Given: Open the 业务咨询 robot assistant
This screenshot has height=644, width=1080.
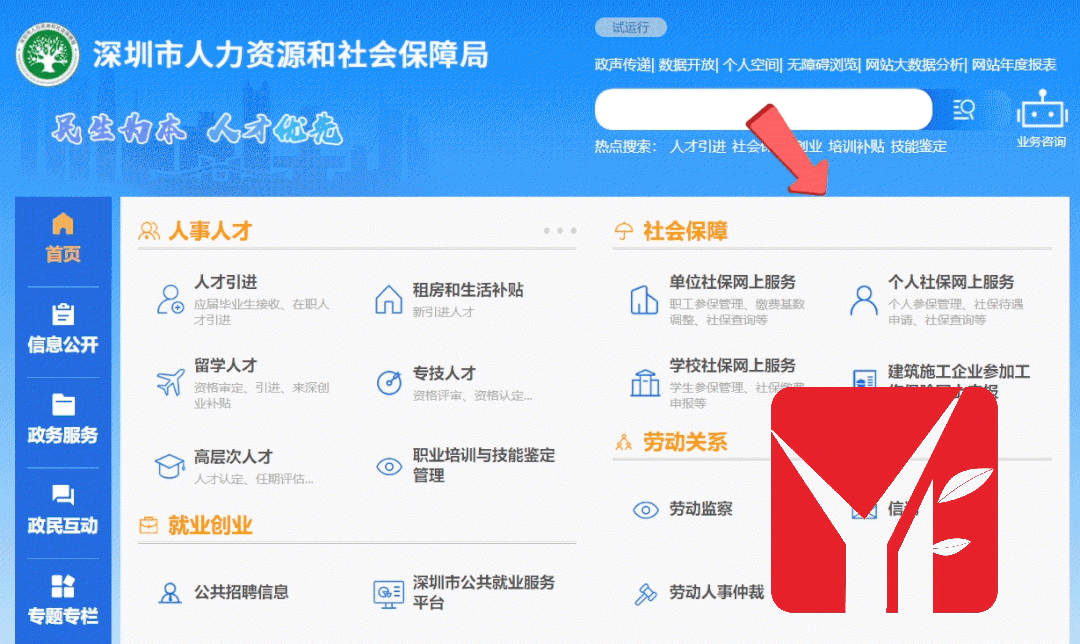Looking at the screenshot, I should click(x=1041, y=118).
